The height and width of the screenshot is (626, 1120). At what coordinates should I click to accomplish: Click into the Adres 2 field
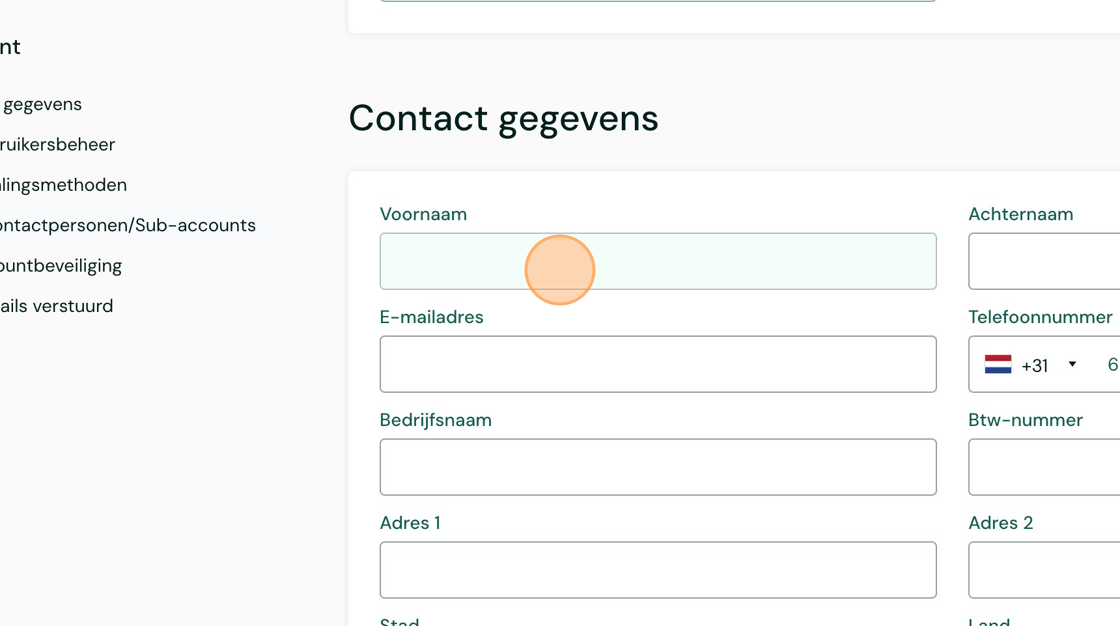pyautogui.click(x=1045, y=570)
